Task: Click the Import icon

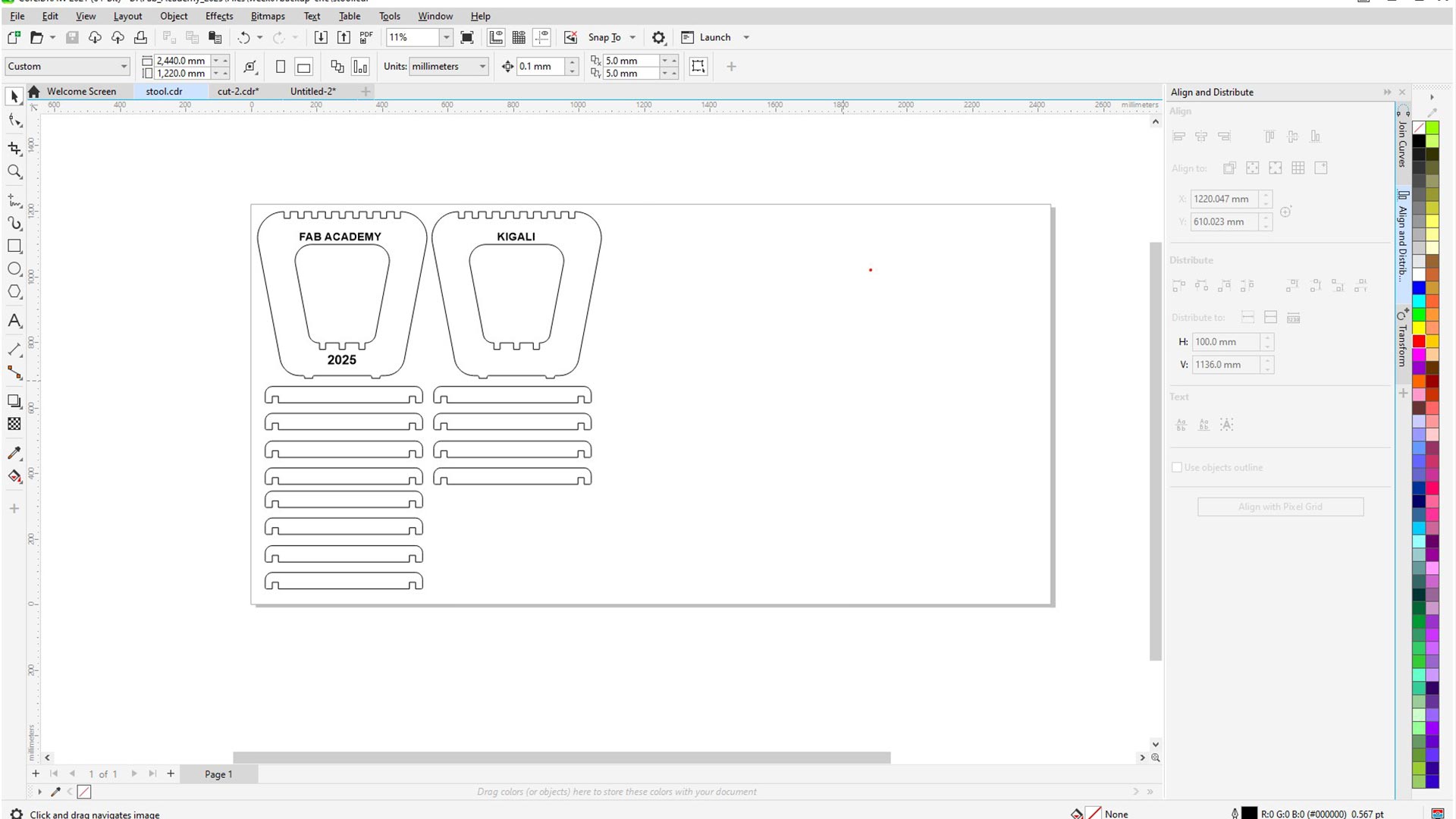Action: pyautogui.click(x=321, y=37)
